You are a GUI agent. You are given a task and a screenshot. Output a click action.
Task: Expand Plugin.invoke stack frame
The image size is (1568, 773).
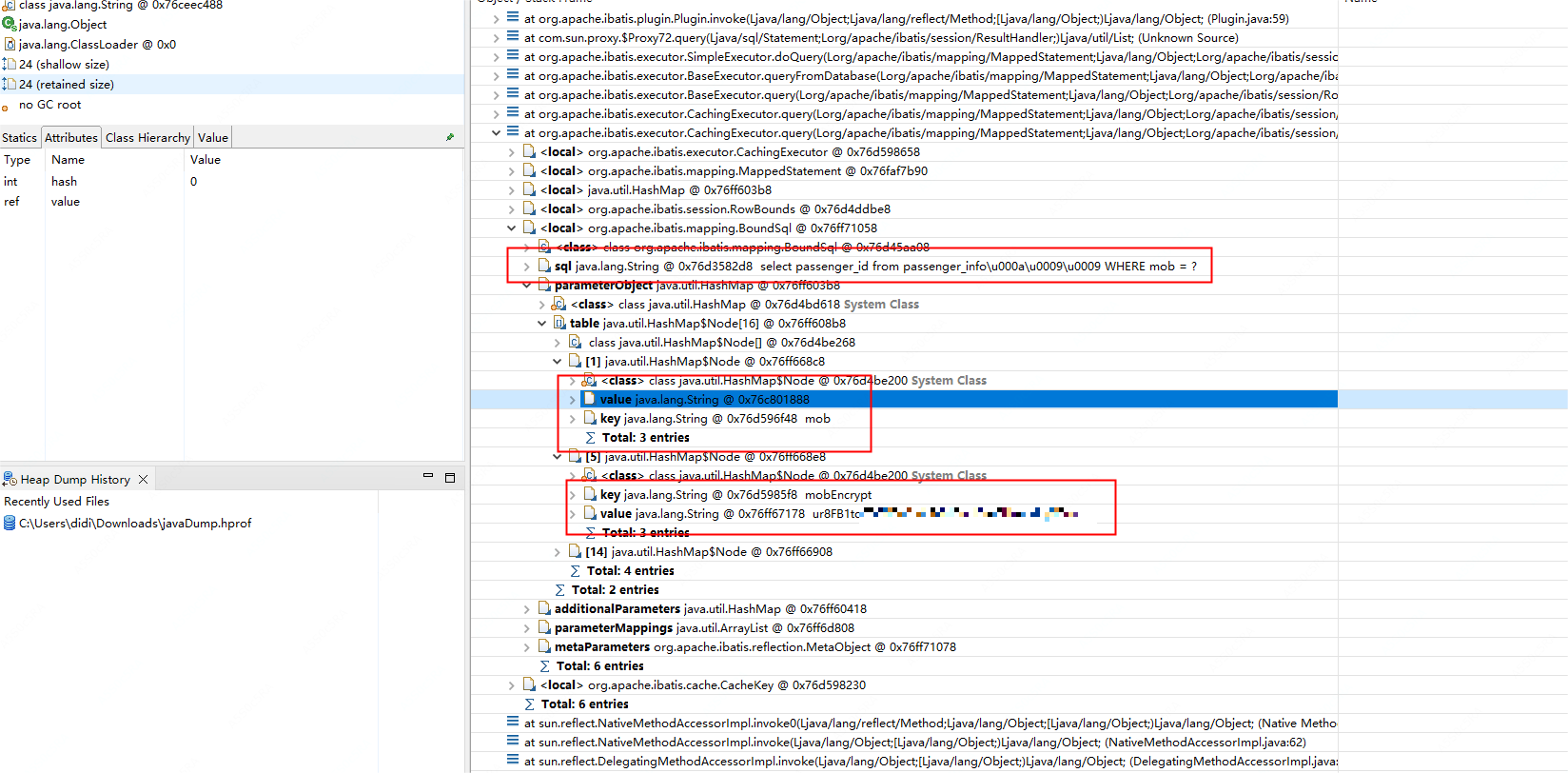point(496,18)
